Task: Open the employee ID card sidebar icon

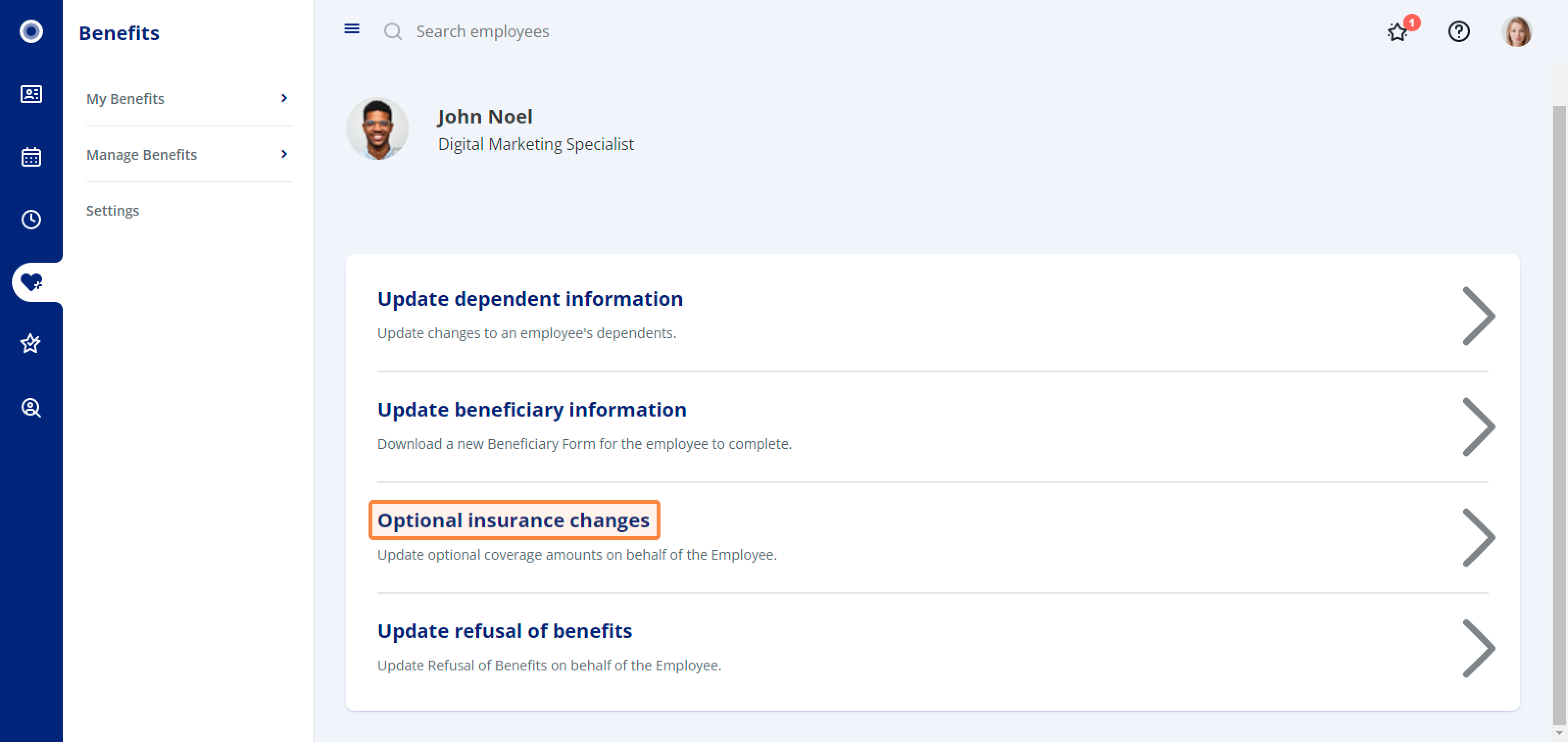Action: click(x=31, y=94)
